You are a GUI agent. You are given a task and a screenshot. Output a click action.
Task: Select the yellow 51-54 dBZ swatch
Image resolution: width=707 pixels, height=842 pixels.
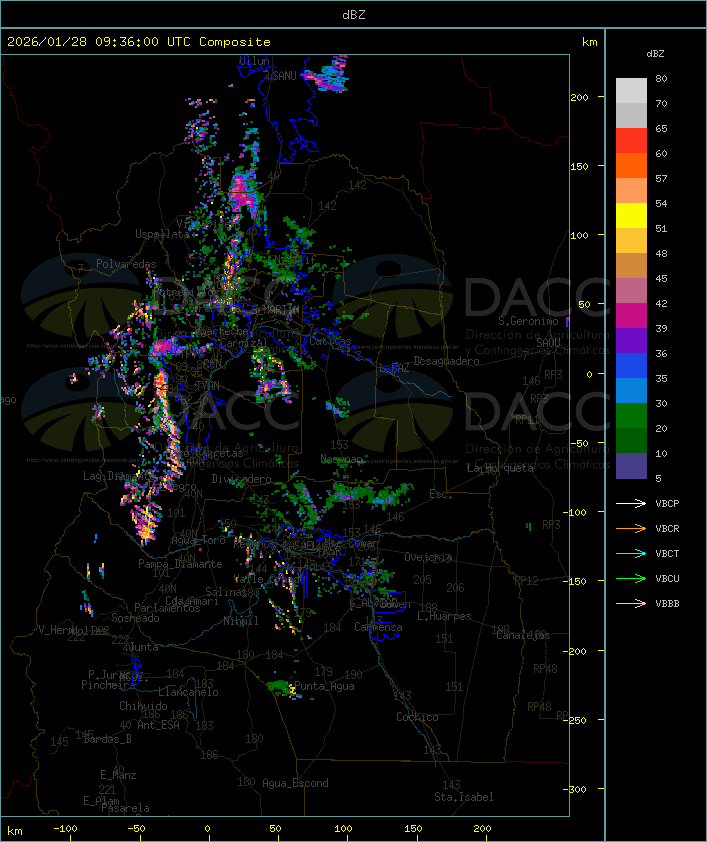click(x=631, y=216)
